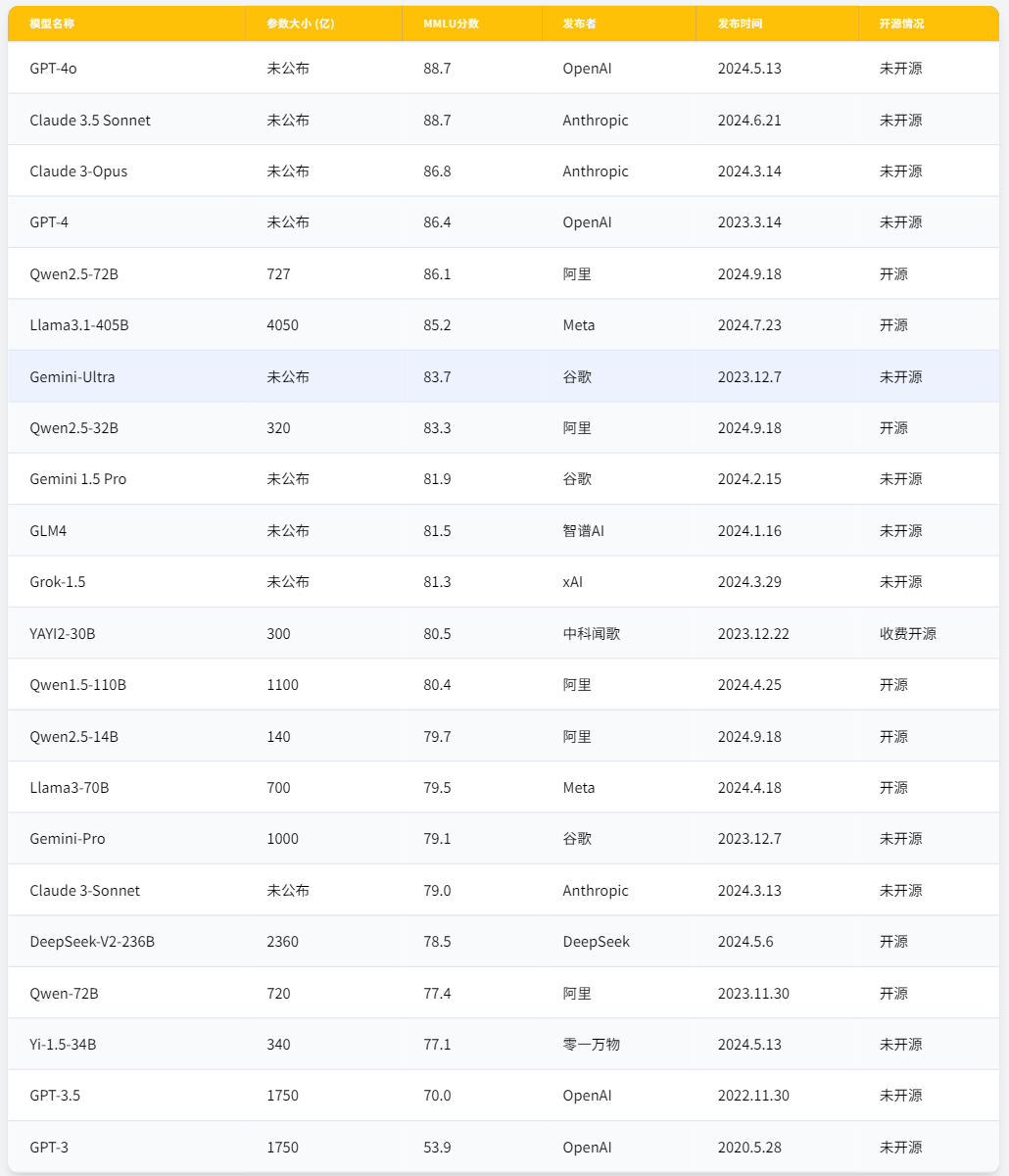Click the 53.9 MMLU score of GPT-3
The image size is (1009, 1176).
tap(437, 1148)
